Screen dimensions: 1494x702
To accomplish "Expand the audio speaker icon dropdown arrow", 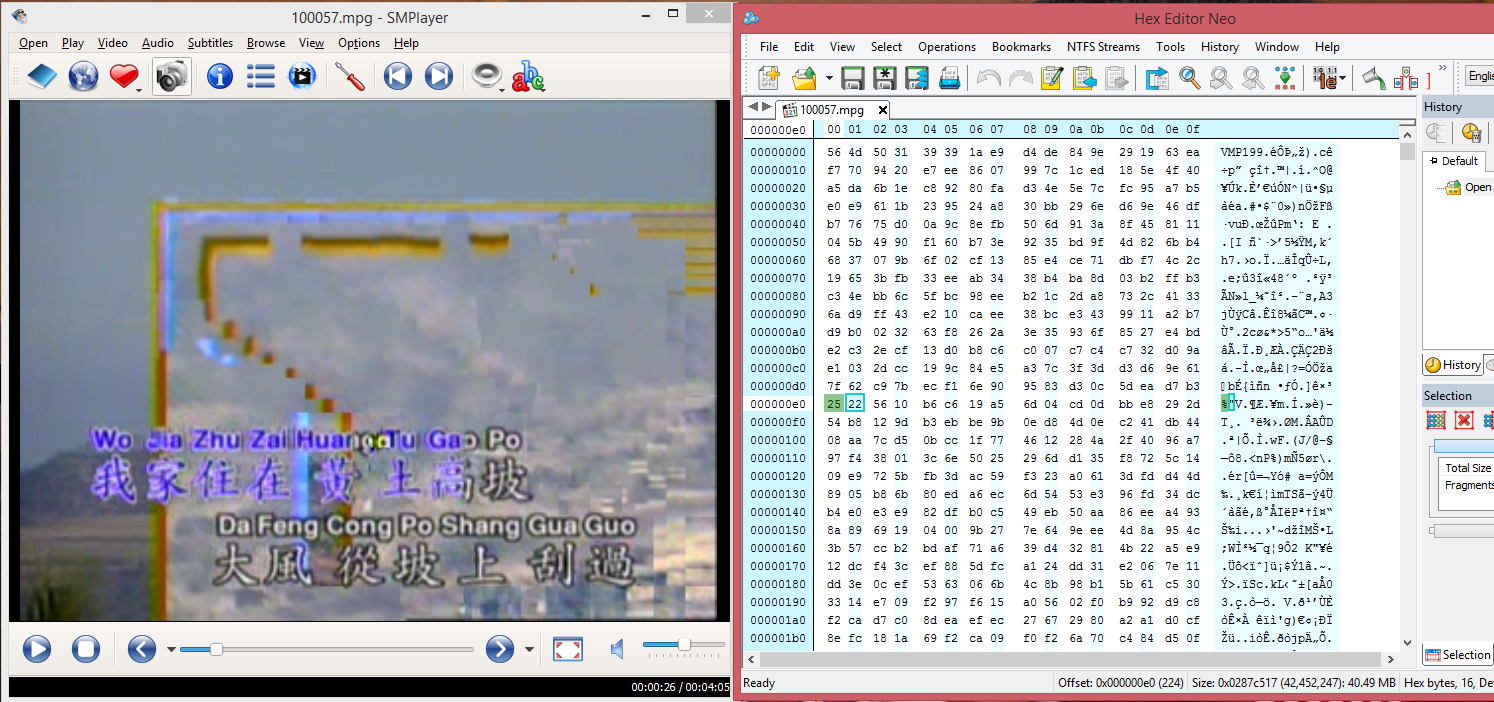I will coord(500,88).
